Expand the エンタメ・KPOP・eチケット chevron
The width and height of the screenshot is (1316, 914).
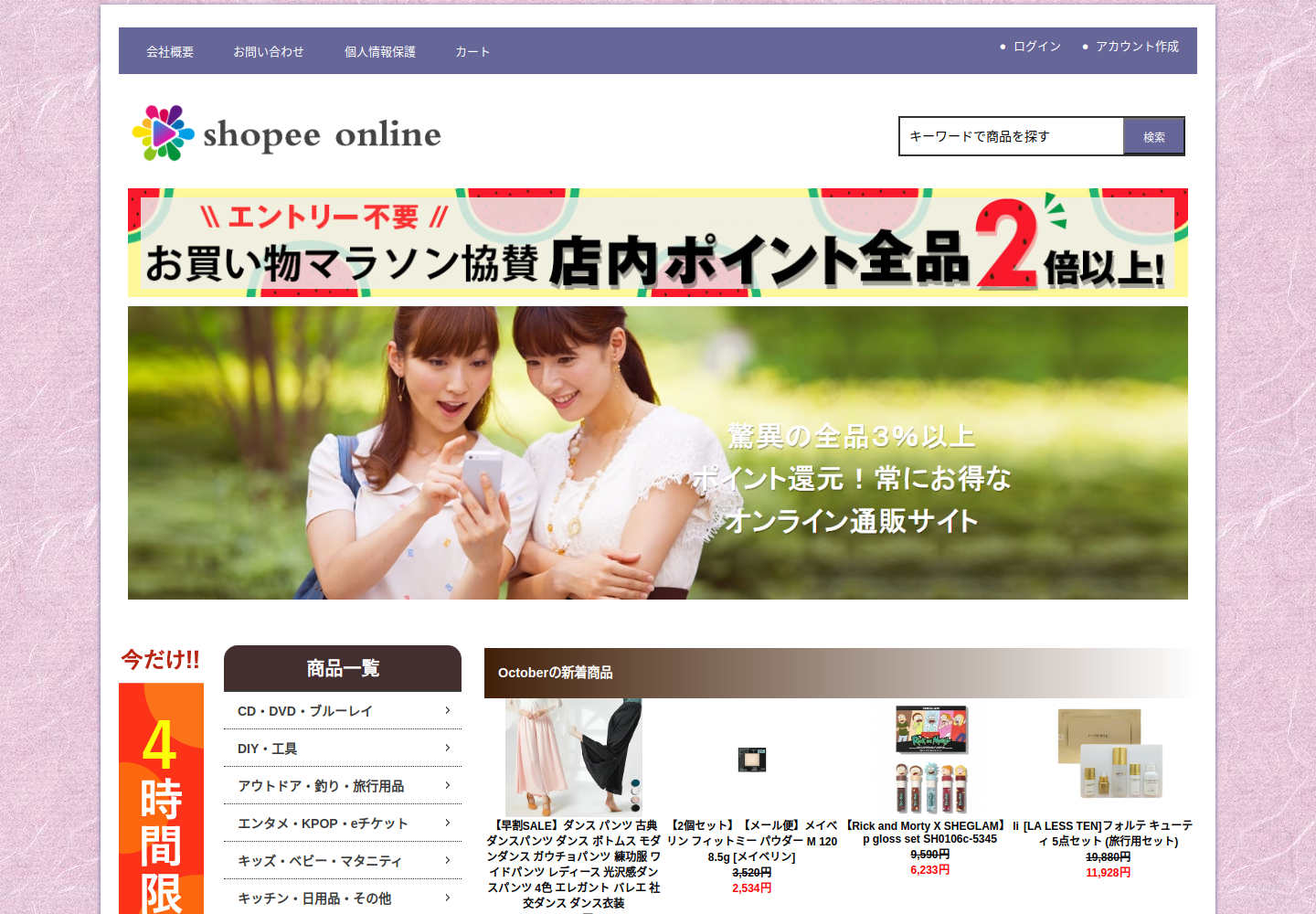[448, 823]
